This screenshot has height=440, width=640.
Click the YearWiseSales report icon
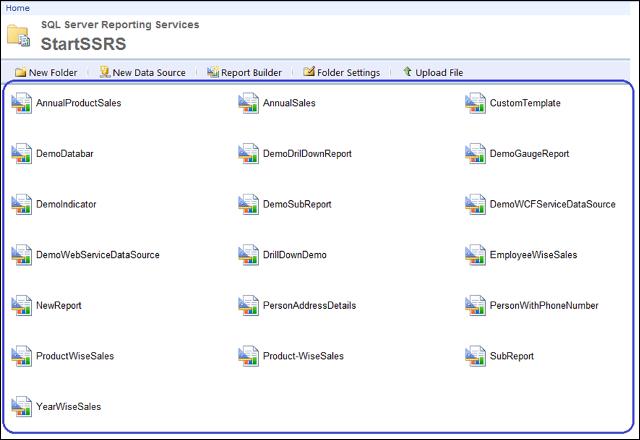pyautogui.click(x=22, y=407)
